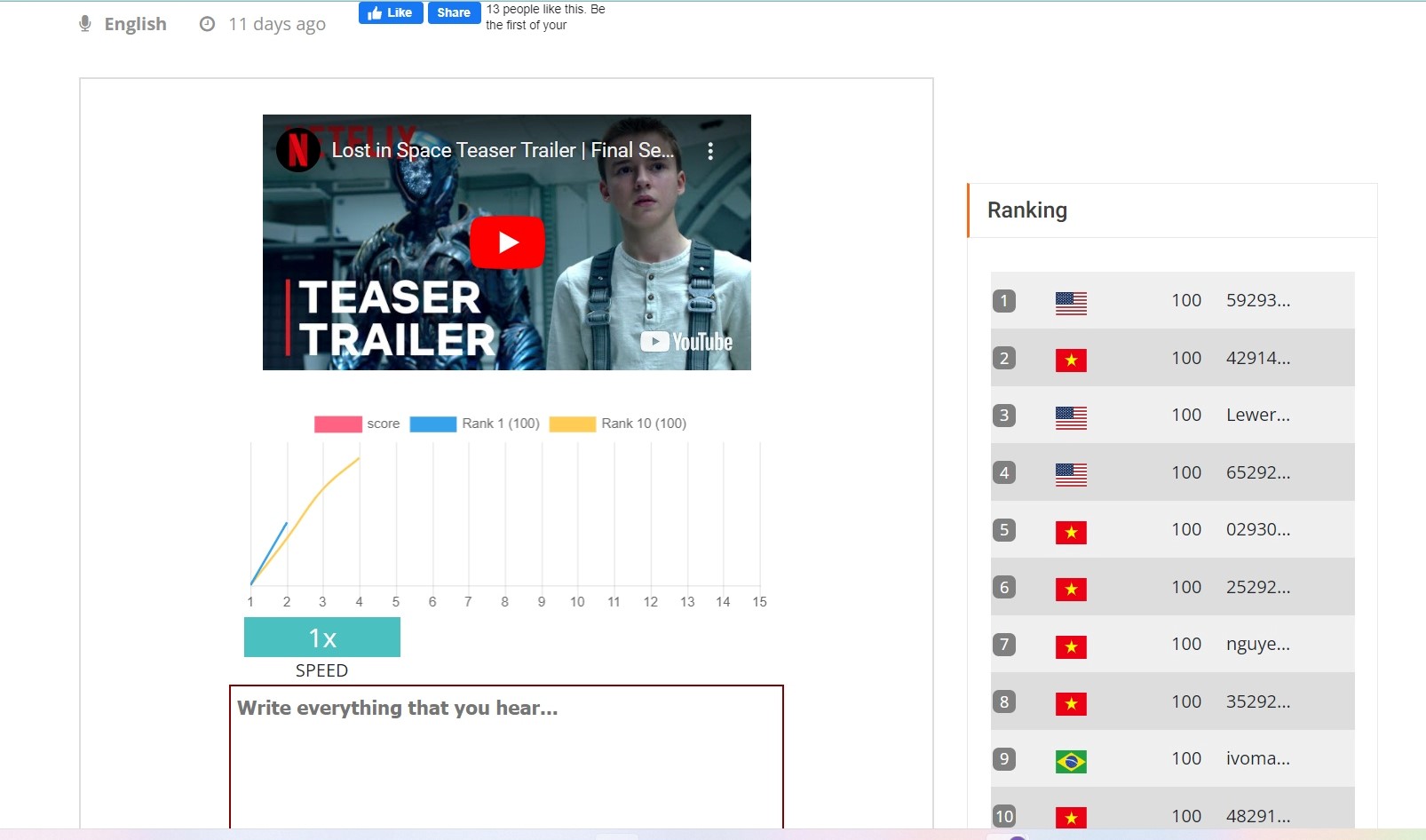Screen dimensions: 1426x840
Task: Open user 65292... in ranking
Action: click(x=1258, y=472)
